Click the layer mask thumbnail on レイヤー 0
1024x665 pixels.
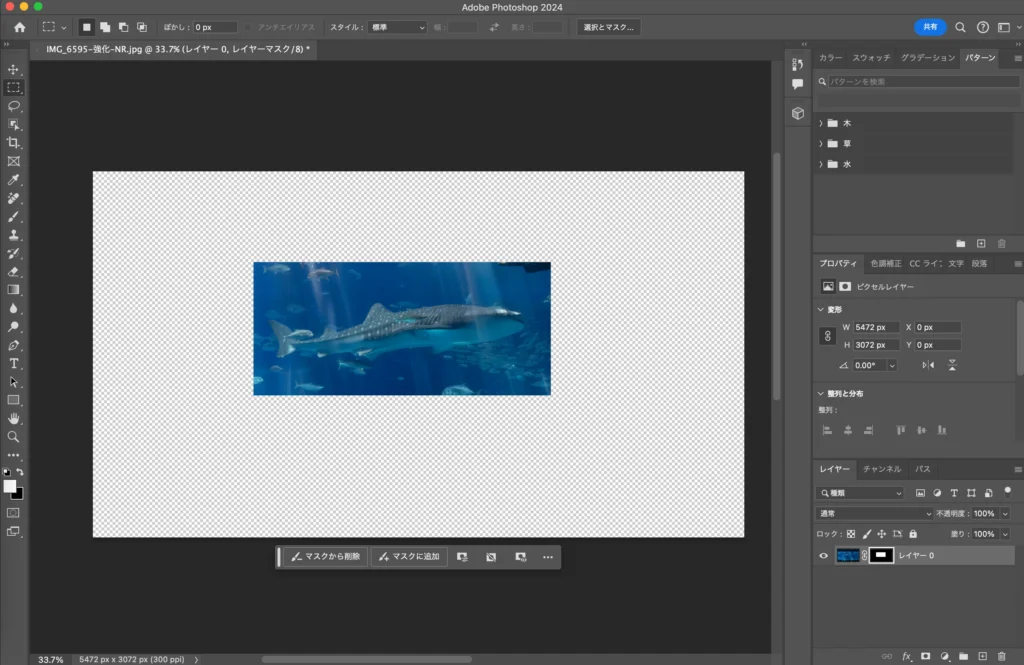tap(881, 555)
